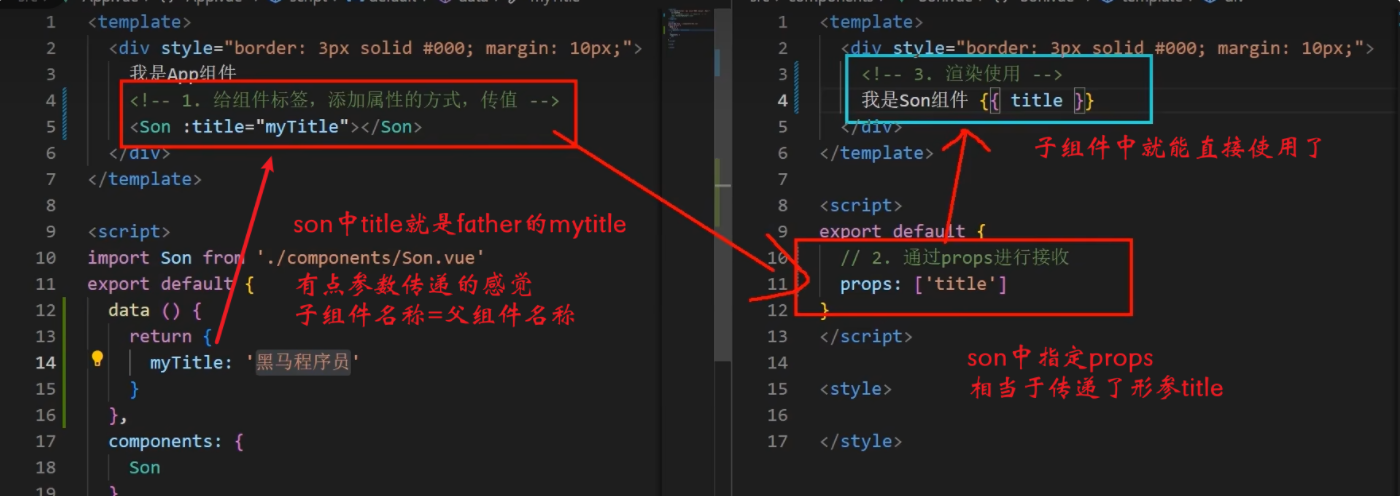This screenshot has width=1400, height=496.
Task: Place cursor on '我是App组件' text
Action: (x=182, y=74)
